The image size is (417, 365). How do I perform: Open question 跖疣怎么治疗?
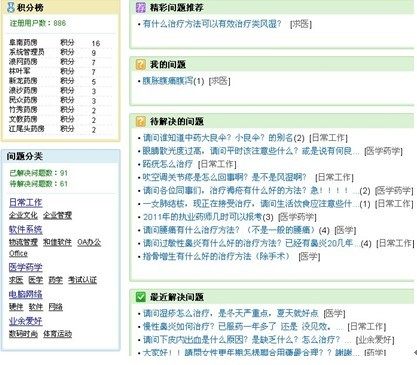click(168, 164)
